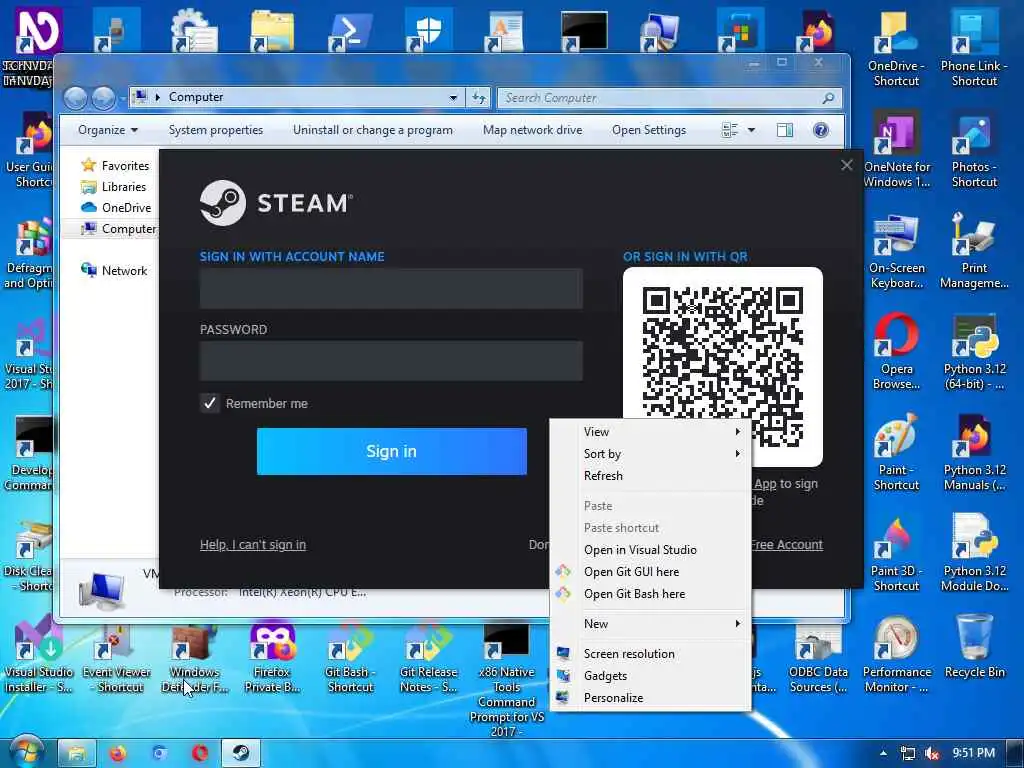Choose Open in Visual Studio
Image resolution: width=1024 pixels, height=768 pixels.
[650, 550]
